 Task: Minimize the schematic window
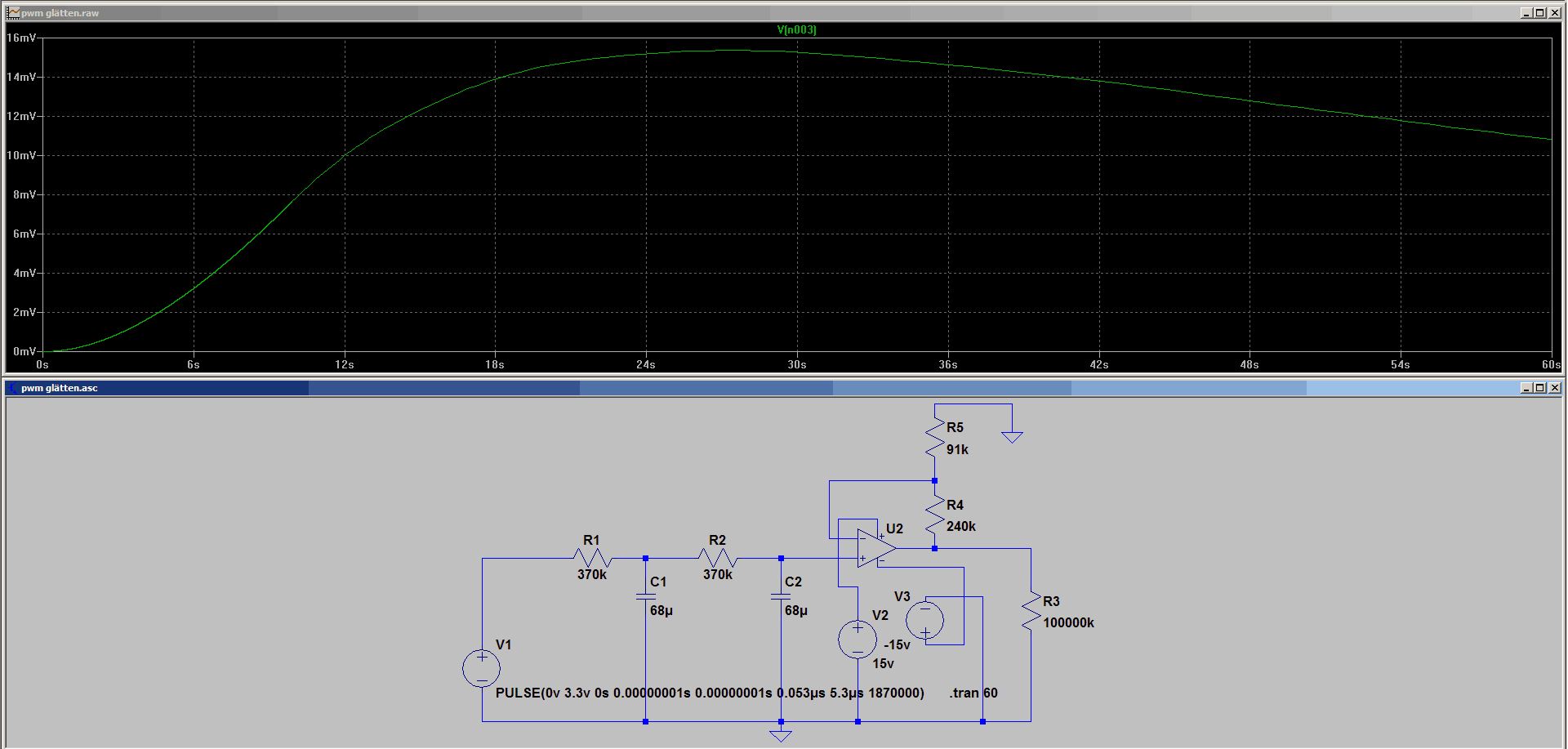coord(1526,388)
